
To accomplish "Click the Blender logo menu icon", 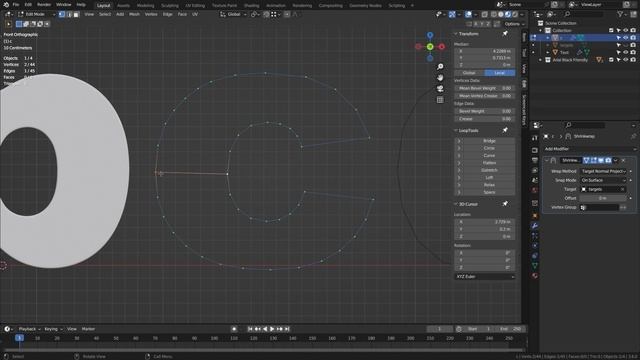I will click(6, 4).
